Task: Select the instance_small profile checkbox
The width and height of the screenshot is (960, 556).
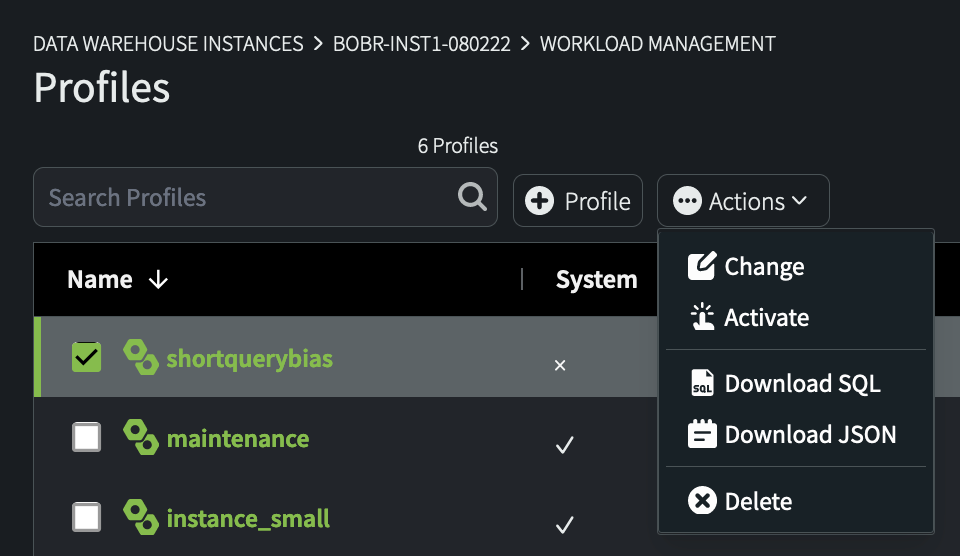Action: coord(87,517)
